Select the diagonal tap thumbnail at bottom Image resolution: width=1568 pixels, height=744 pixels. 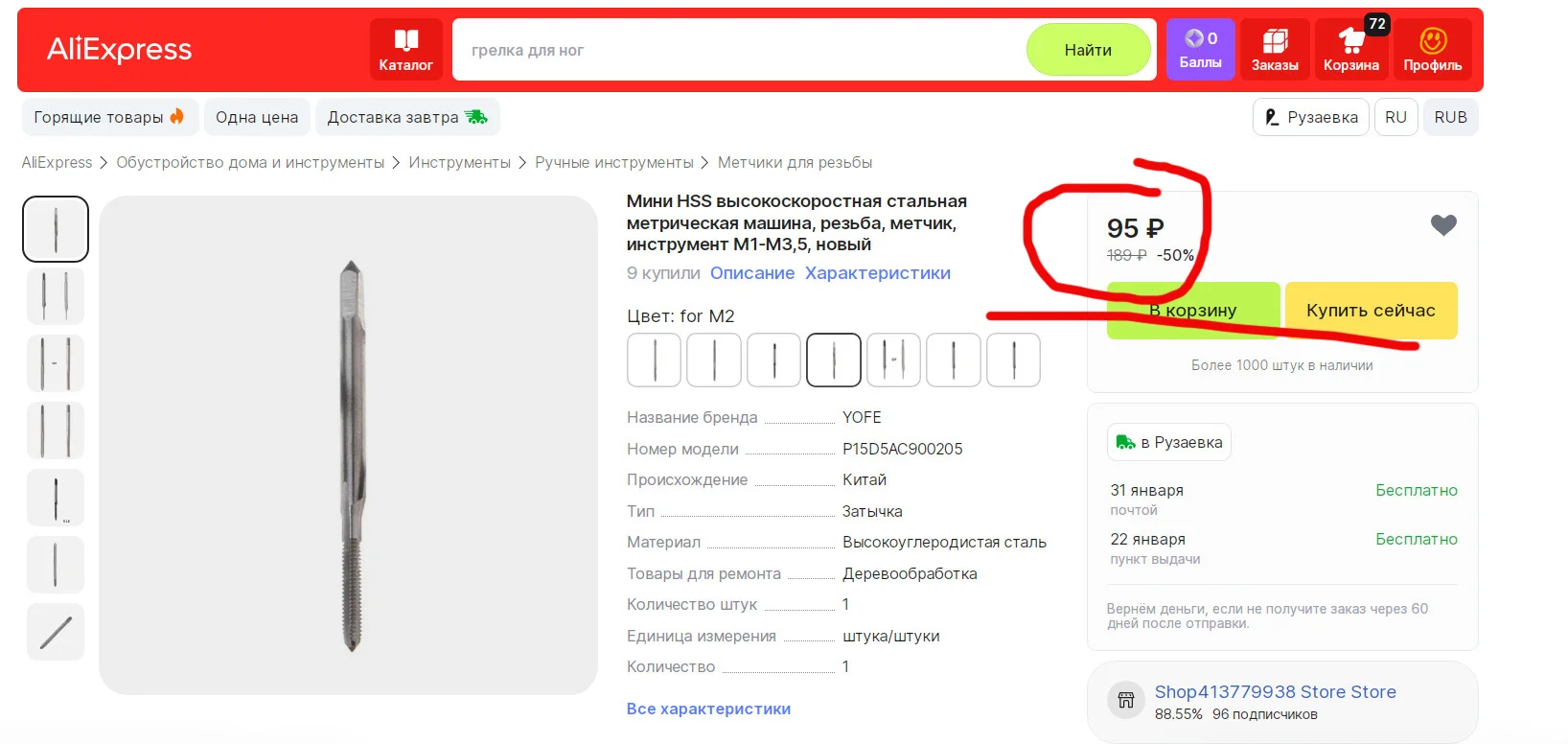click(x=56, y=632)
